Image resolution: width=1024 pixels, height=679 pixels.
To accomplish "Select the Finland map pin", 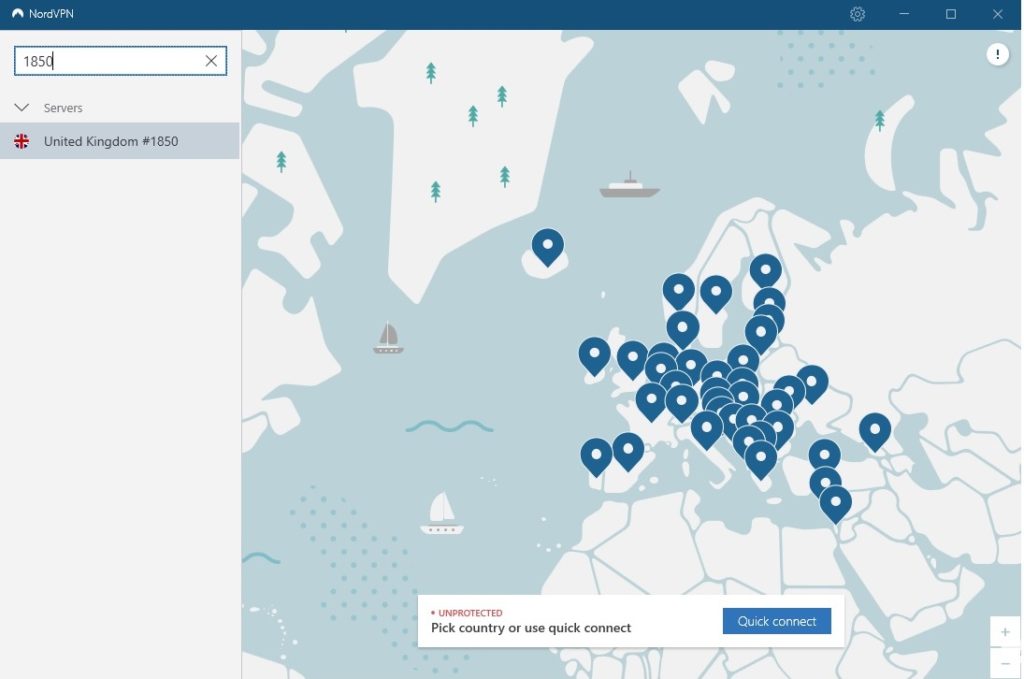I will (x=765, y=270).
